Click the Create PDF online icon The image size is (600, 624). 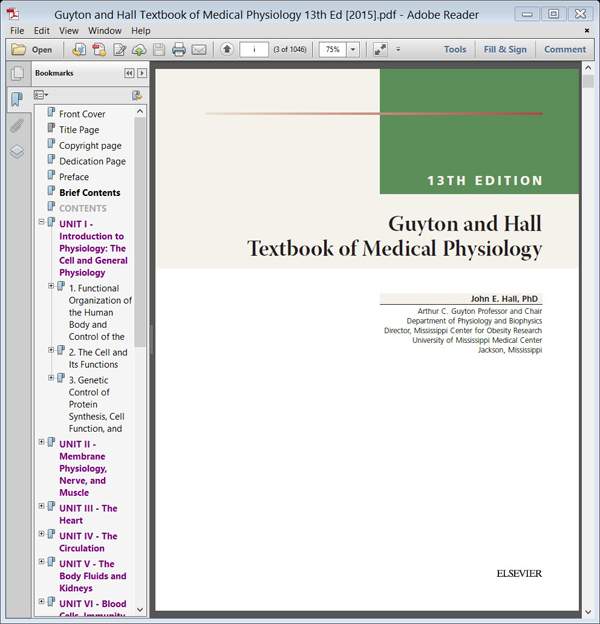click(x=99, y=49)
